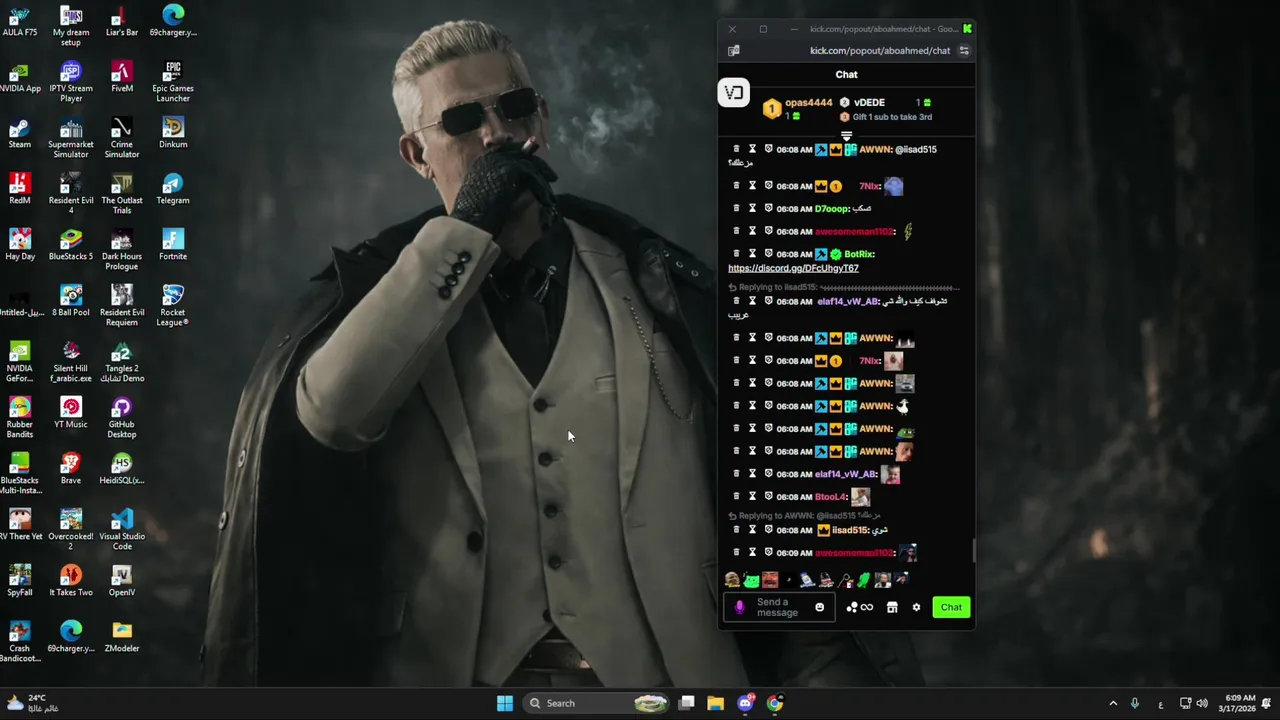Open ZModeler folder on desktop

click(x=122, y=636)
